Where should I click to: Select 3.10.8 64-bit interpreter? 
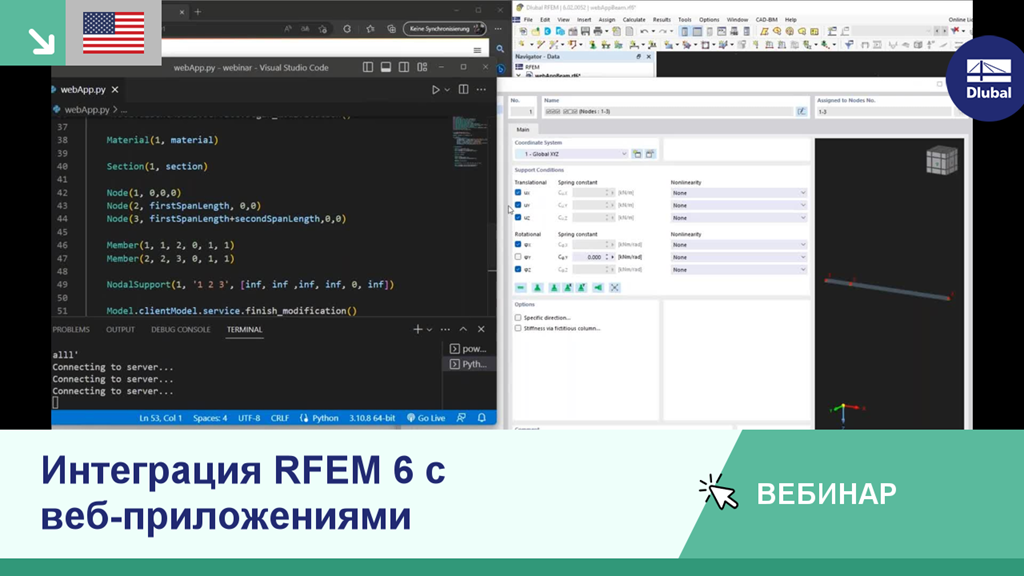tap(372, 418)
